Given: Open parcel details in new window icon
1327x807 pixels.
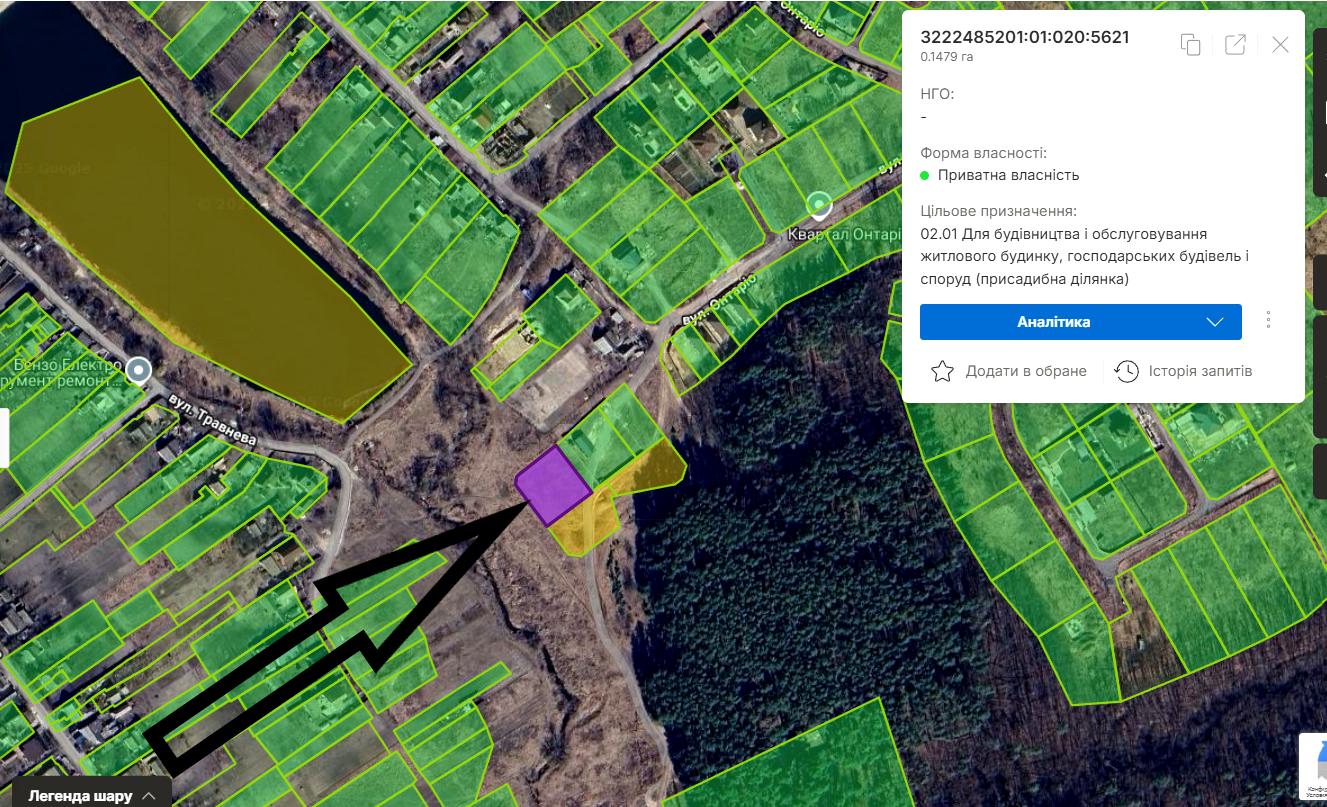Looking at the screenshot, I should coord(1235,44).
